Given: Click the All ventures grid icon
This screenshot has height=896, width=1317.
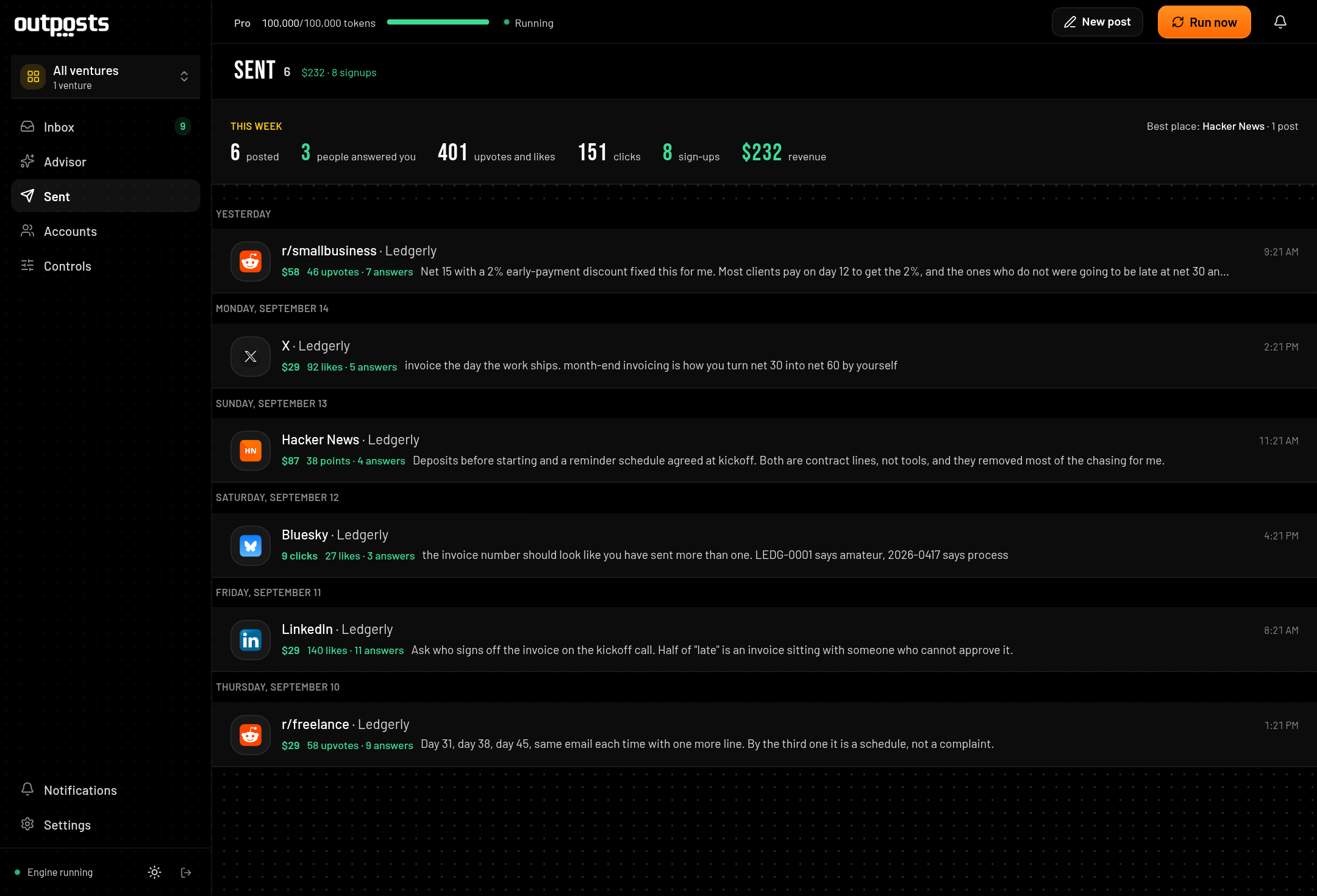Looking at the screenshot, I should (33, 77).
